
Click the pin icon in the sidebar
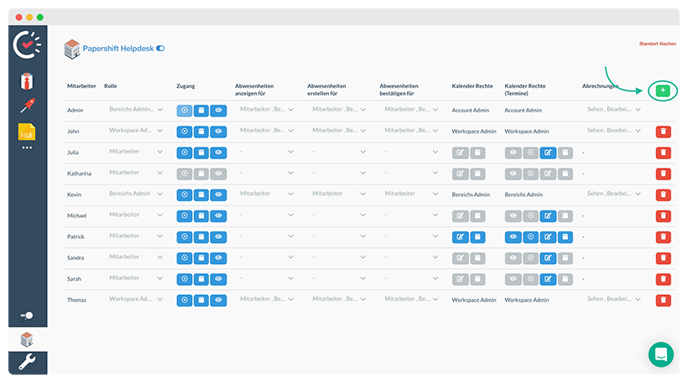27,315
